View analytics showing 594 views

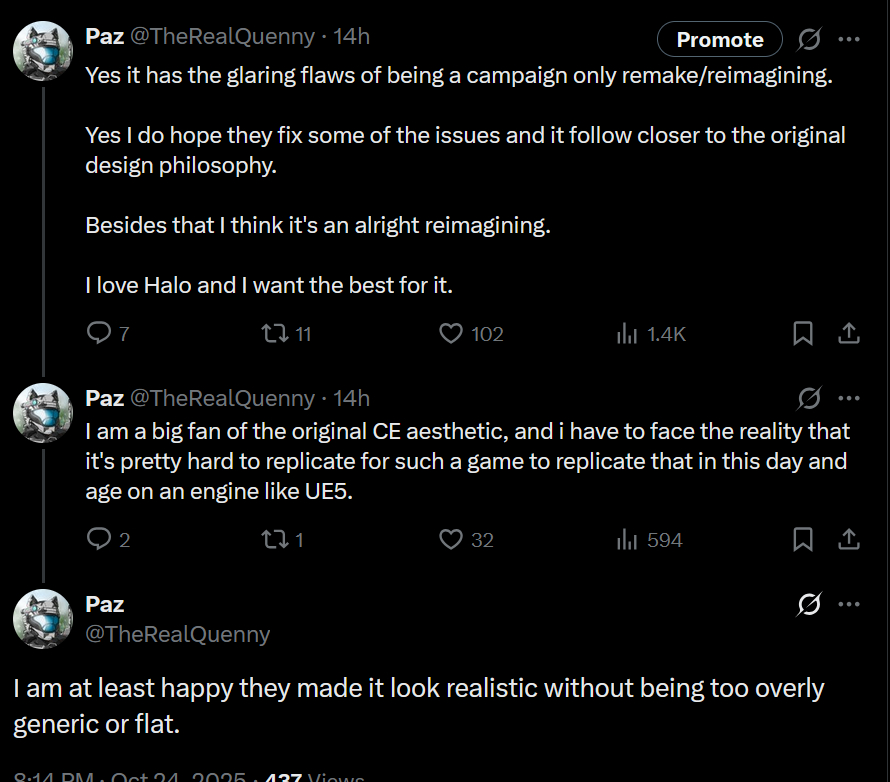[628, 540]
